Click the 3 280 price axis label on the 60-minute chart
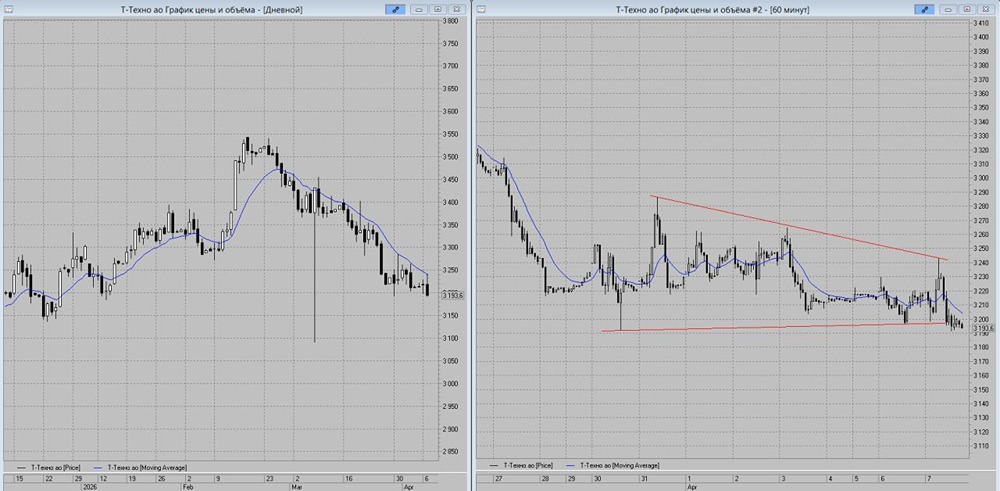Screen dimensions: 1000x491 pos(980,206)
